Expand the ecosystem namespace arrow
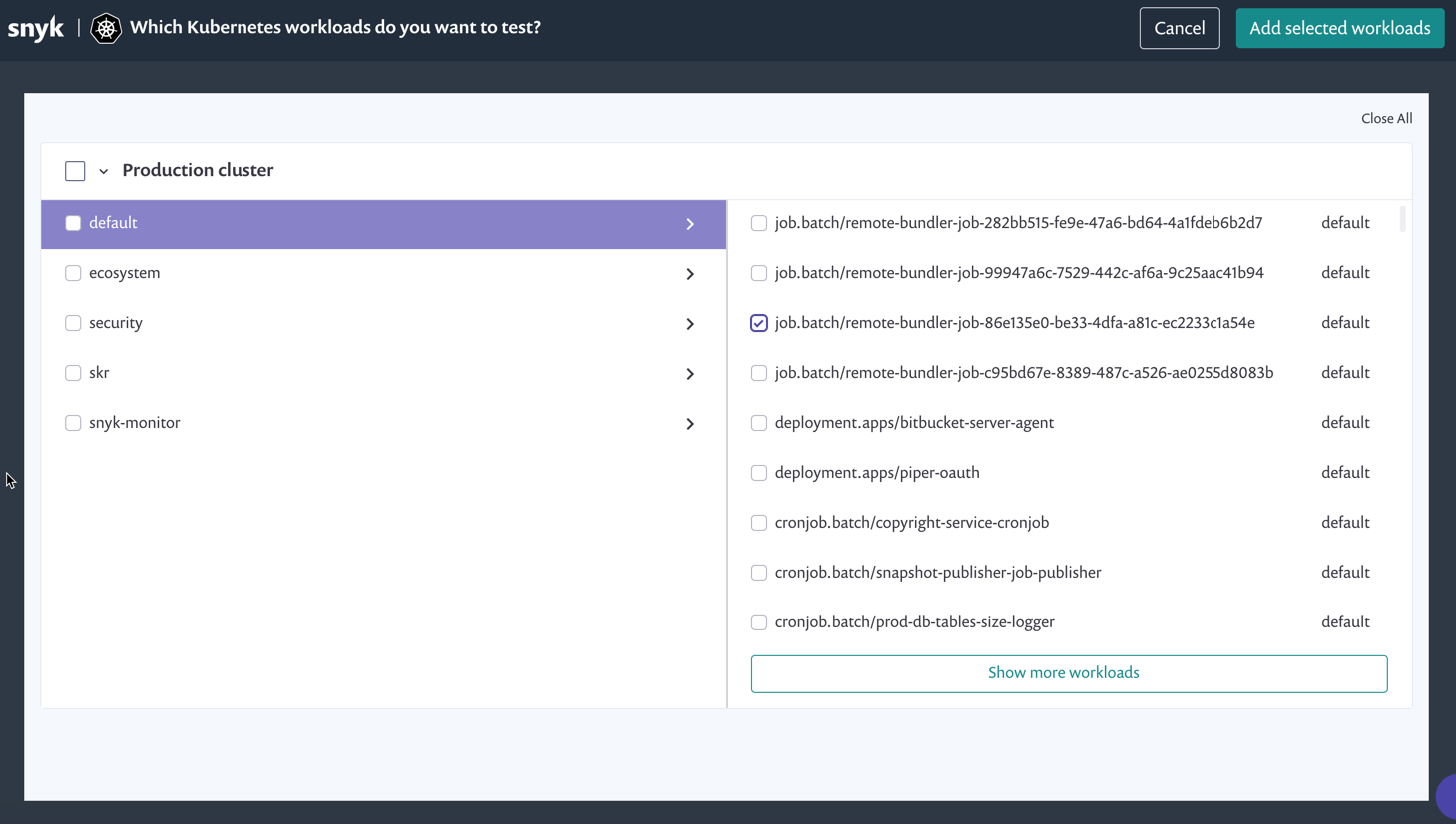The image size is (1456, 824). [x=690, y=274]
